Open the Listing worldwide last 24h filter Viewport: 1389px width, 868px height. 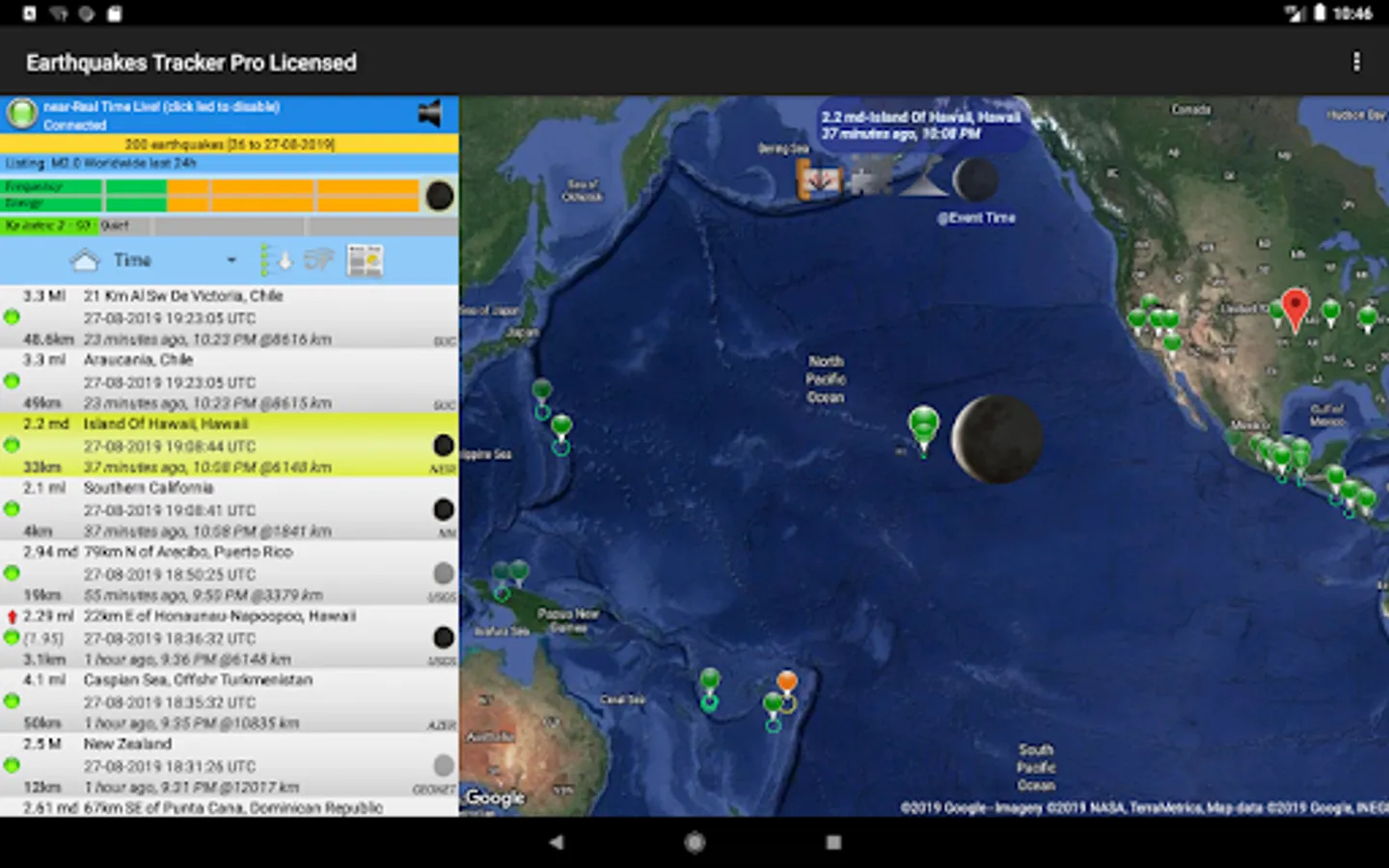(230, 163)
